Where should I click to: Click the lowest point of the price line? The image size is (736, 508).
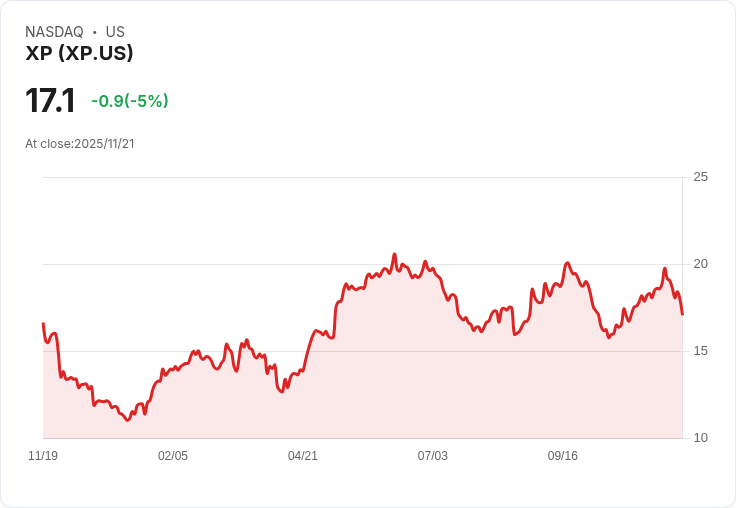click(x=127, y=421)
